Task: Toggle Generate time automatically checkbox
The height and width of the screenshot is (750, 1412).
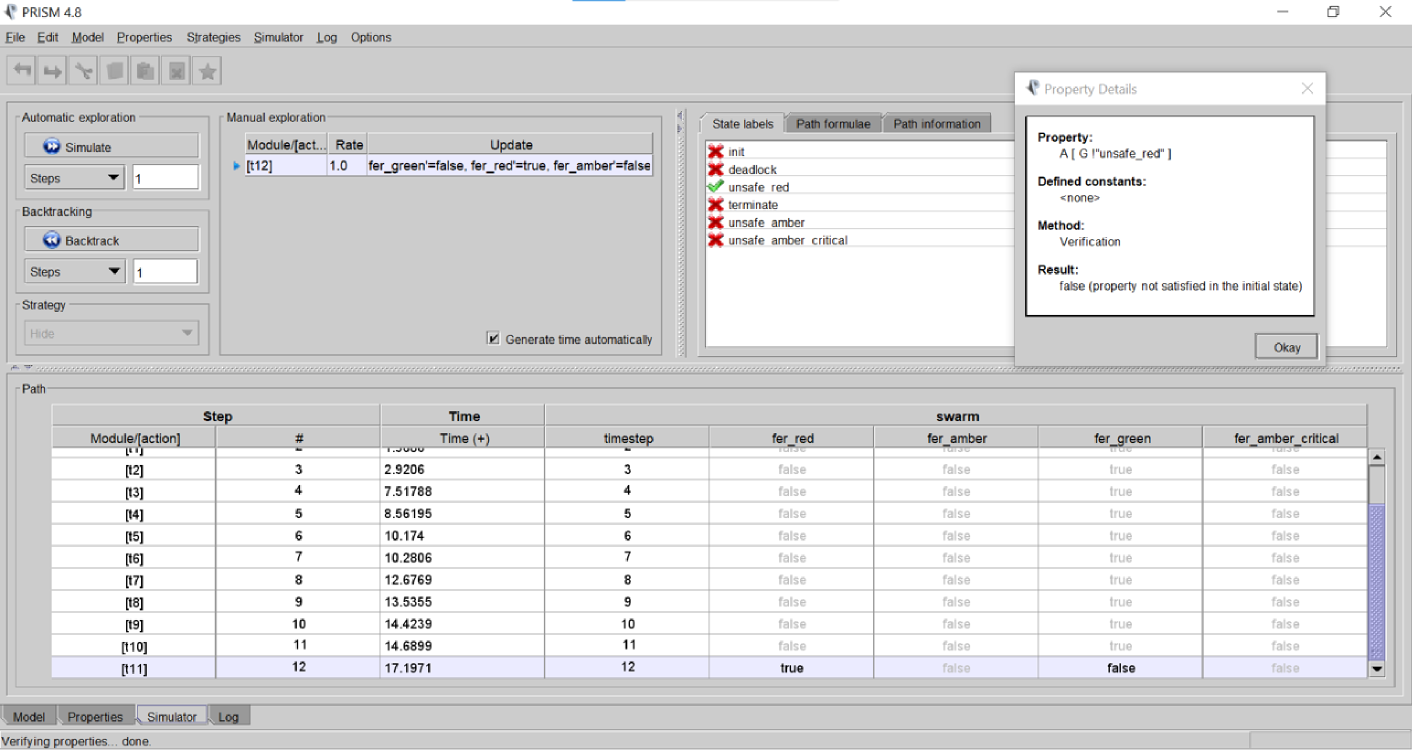Action: (493, 339)
